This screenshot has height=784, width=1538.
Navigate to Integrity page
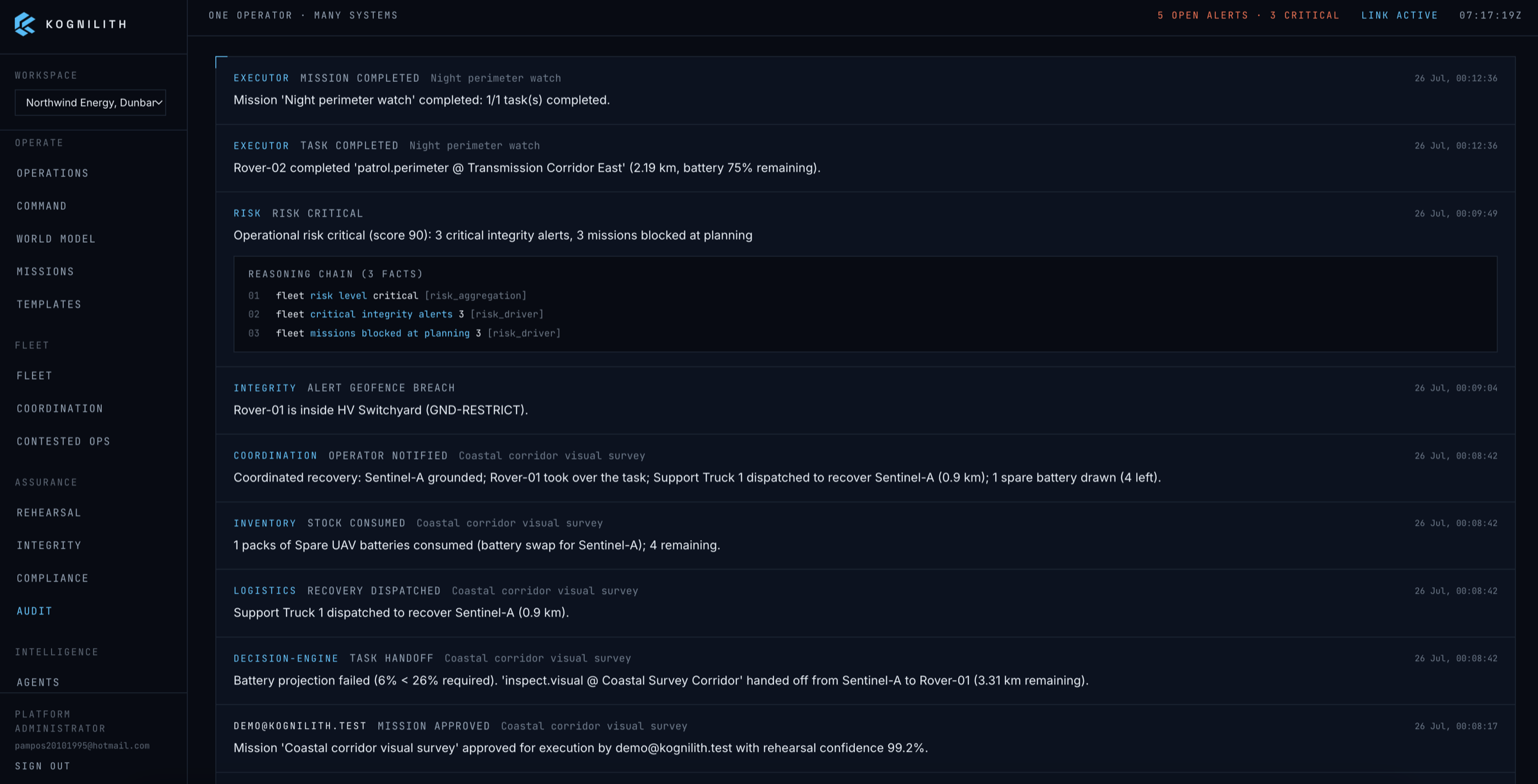pos(49,545)
